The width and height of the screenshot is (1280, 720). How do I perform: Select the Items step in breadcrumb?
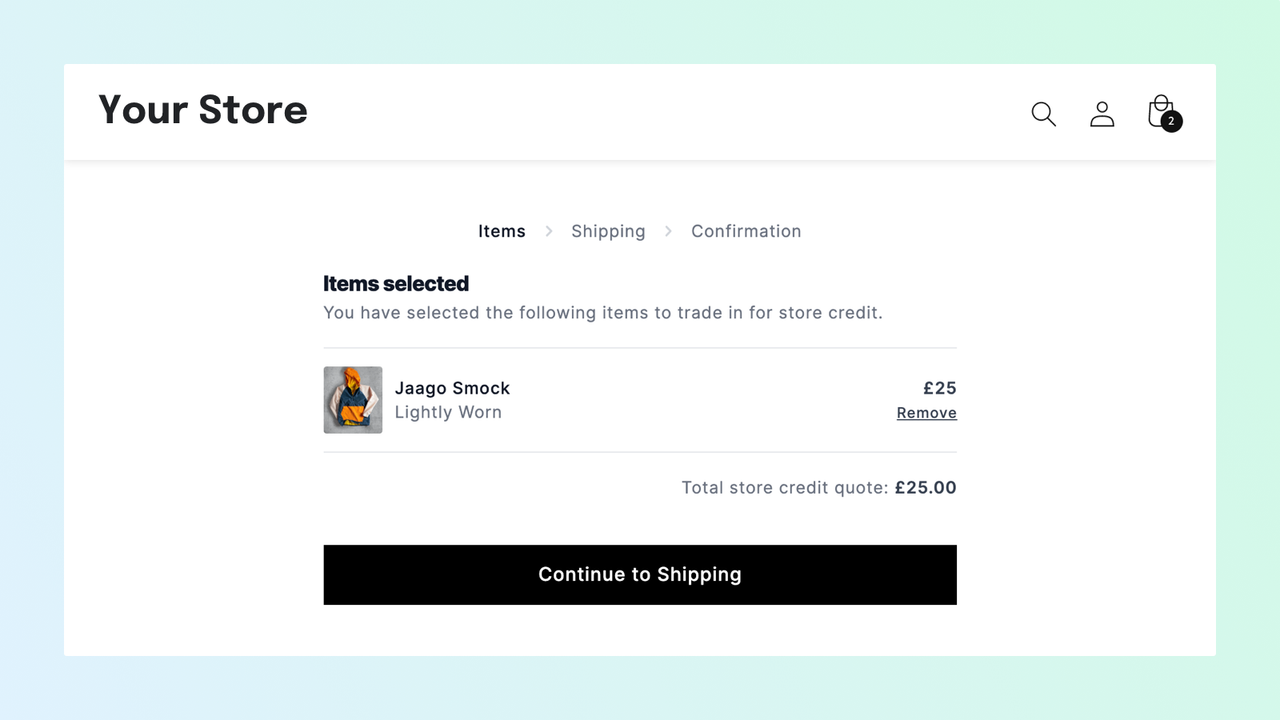pos(502,231)
